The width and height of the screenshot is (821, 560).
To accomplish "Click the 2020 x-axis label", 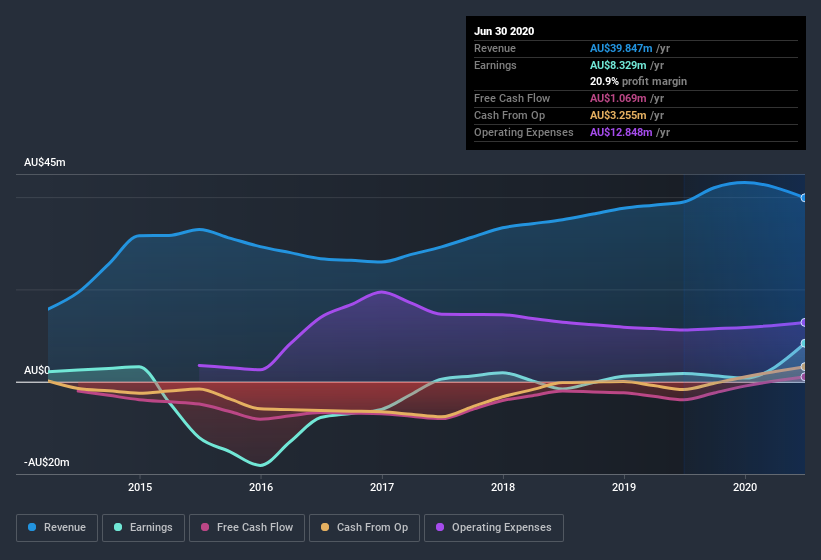I will [745, 487].
